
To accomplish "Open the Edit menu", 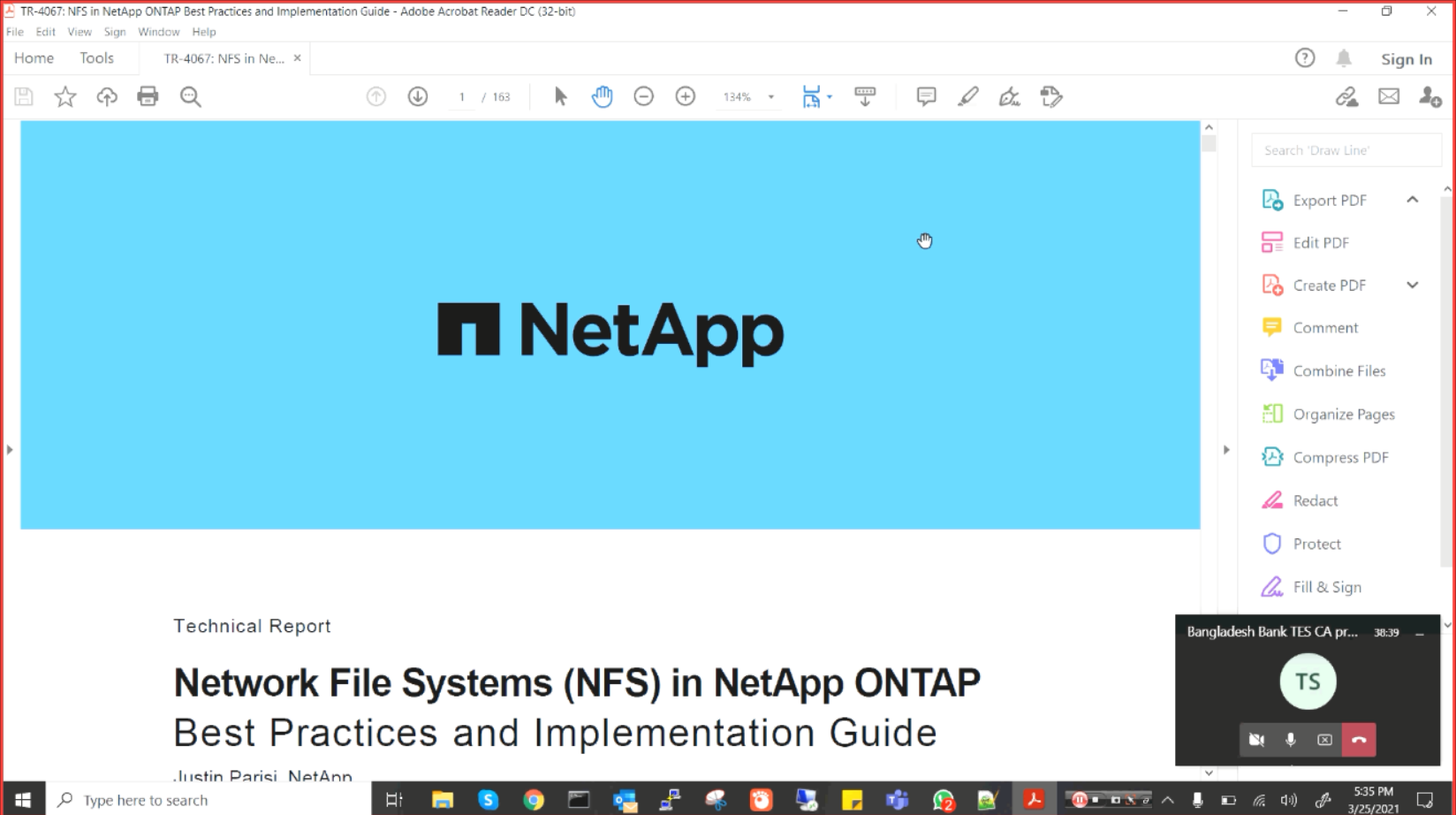I will point(45,32).
